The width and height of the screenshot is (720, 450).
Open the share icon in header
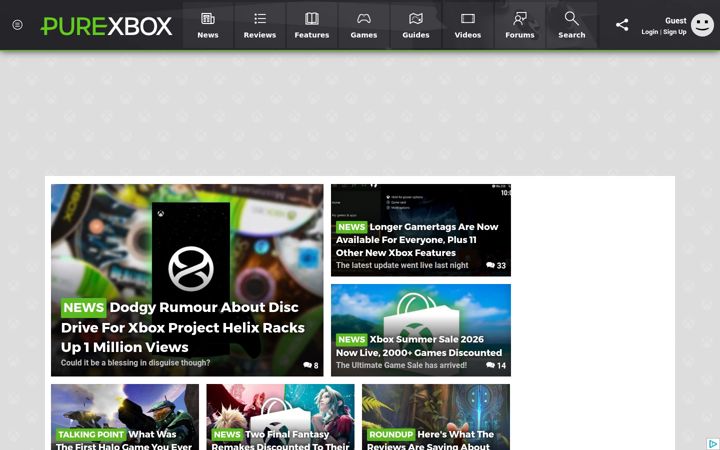(x=622, y=25)
